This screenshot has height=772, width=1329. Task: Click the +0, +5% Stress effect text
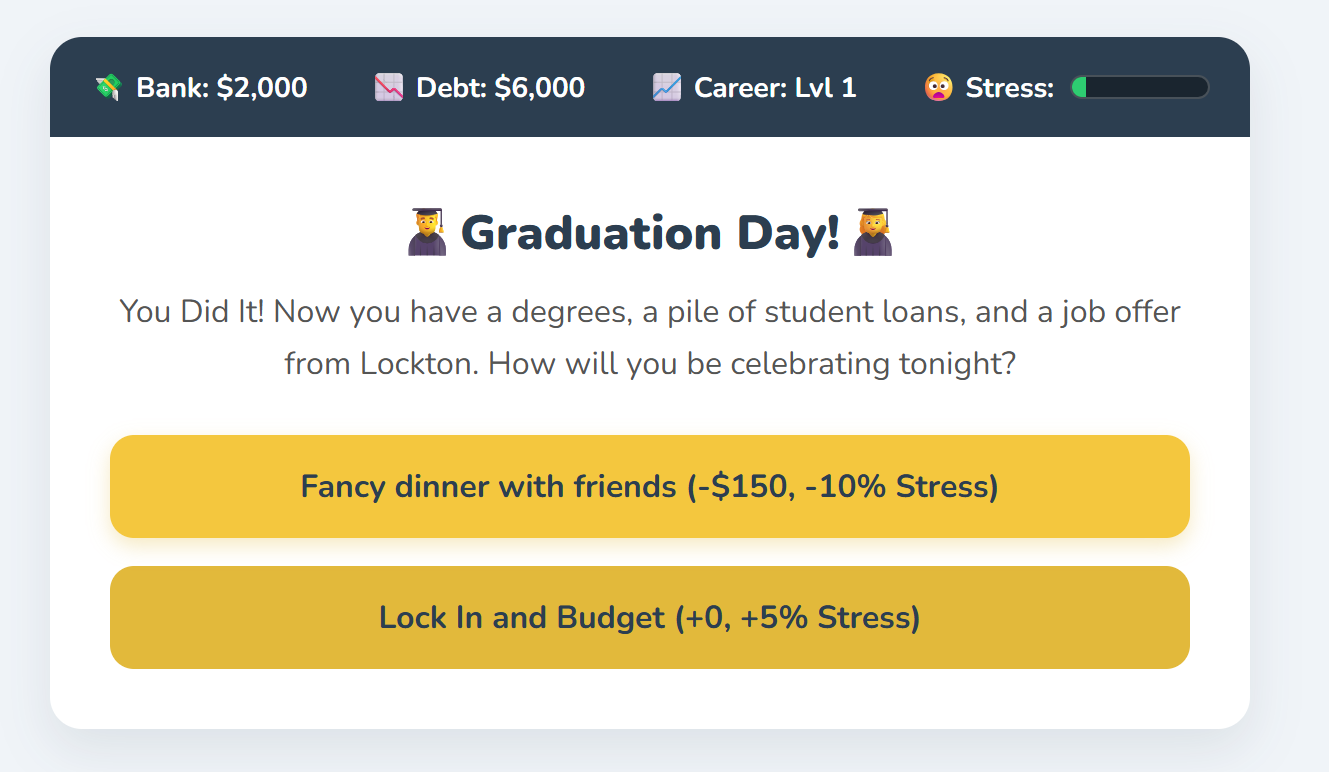coord(798,618)
